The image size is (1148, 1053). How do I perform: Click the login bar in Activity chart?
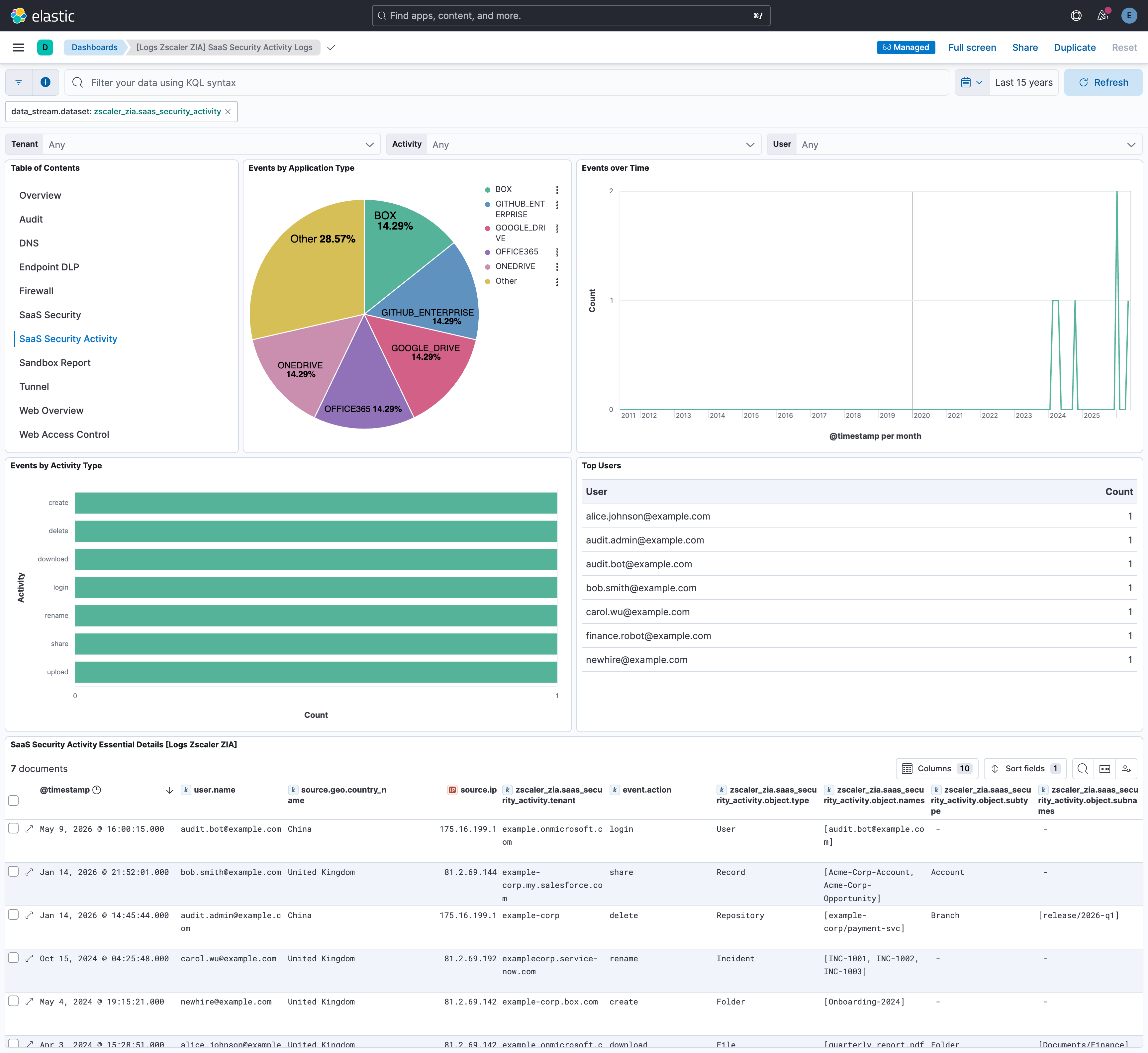(316, 588)
